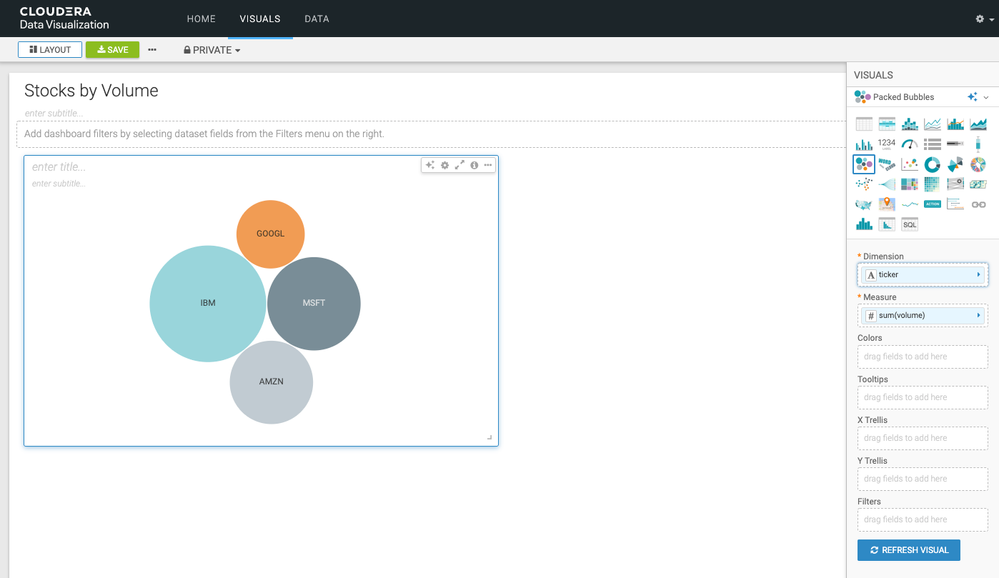Choose the US Map visual type
Viewport: 999px width, 578px height.
(x=864, y=205)
